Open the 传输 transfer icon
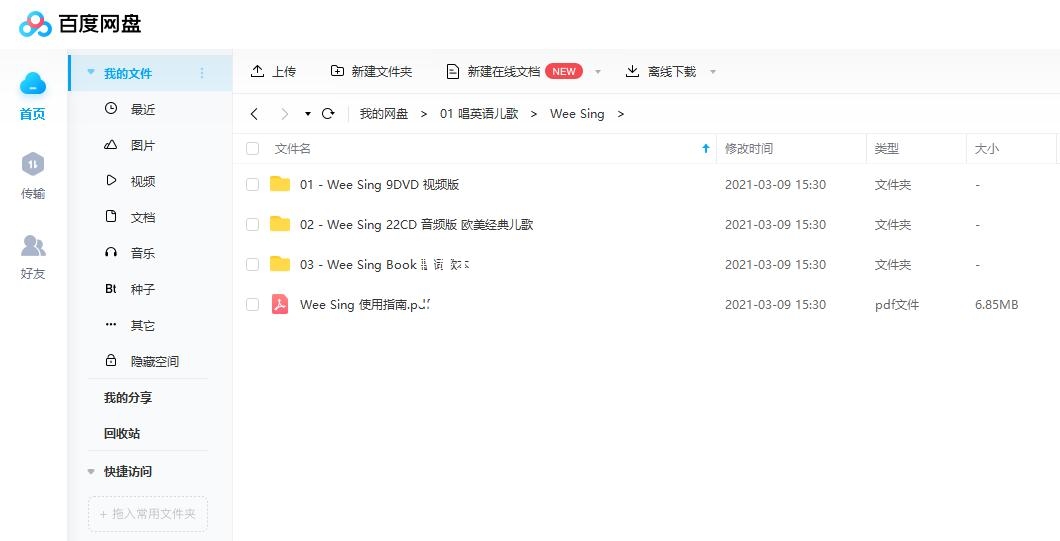The width and height of the screenshot is (1060, 541). (32, 164)
